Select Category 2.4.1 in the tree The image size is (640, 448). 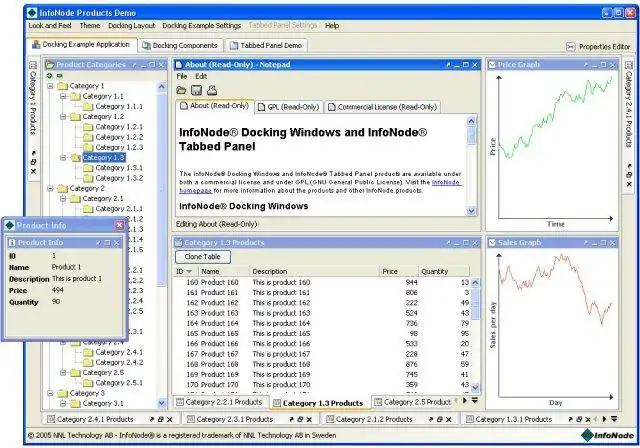point(119,352)
